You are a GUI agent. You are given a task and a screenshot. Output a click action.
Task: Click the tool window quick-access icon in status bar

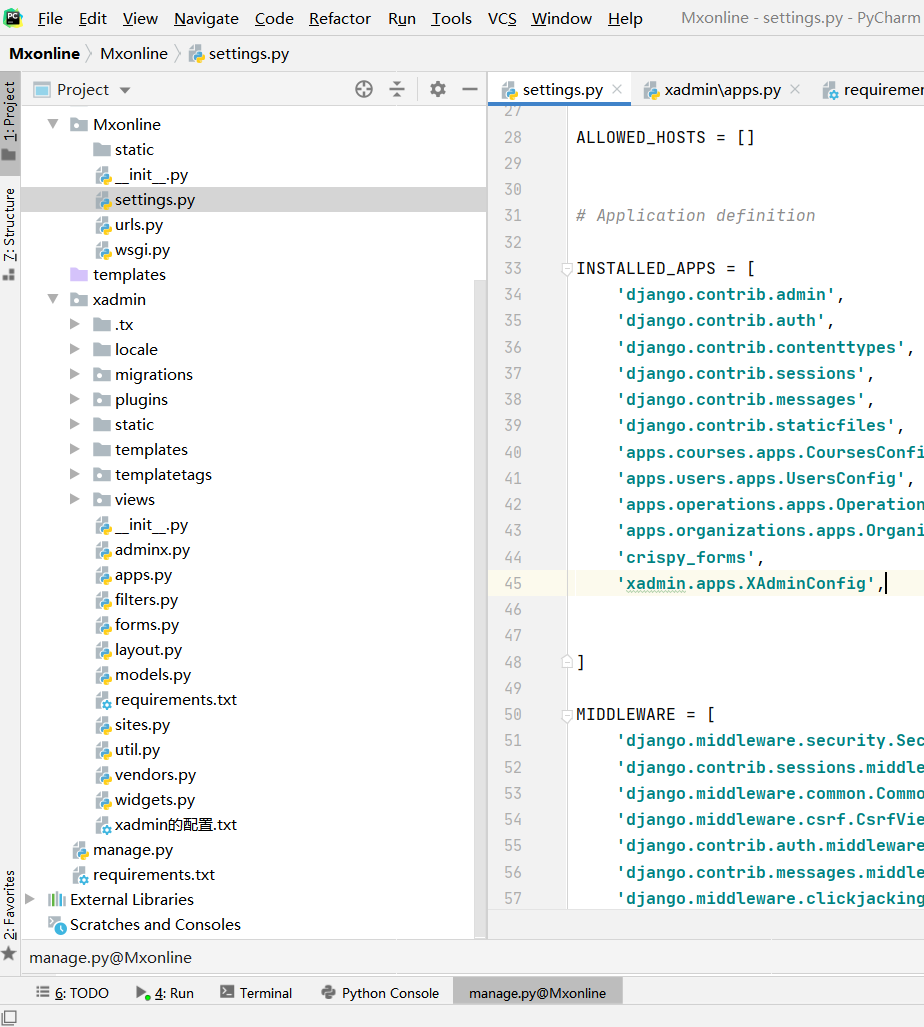(x=9, y=1017)
